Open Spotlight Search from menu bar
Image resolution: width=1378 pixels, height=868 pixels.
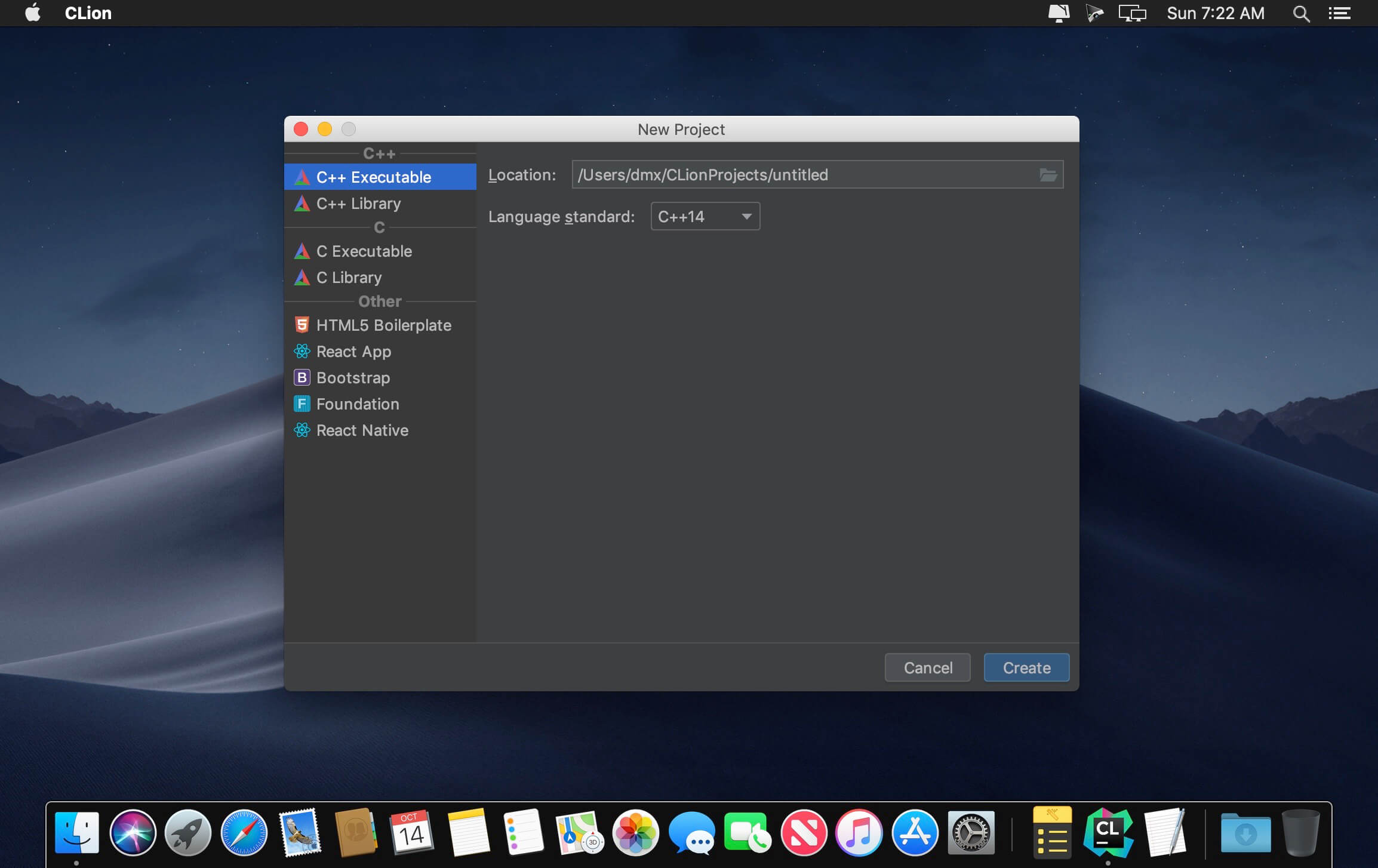click(1301, 13)
